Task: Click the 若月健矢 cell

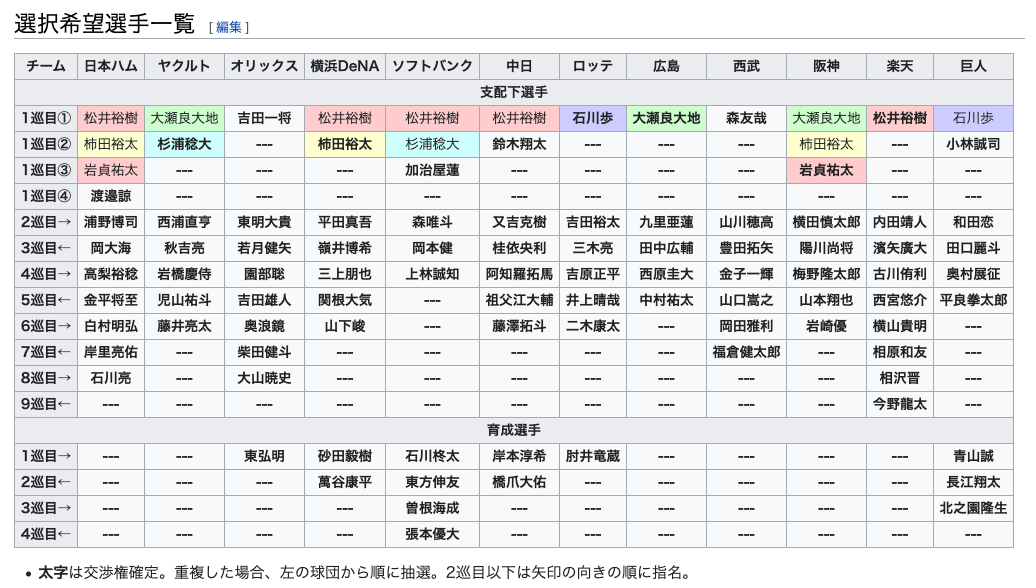Action: click(x=264, y=248)
